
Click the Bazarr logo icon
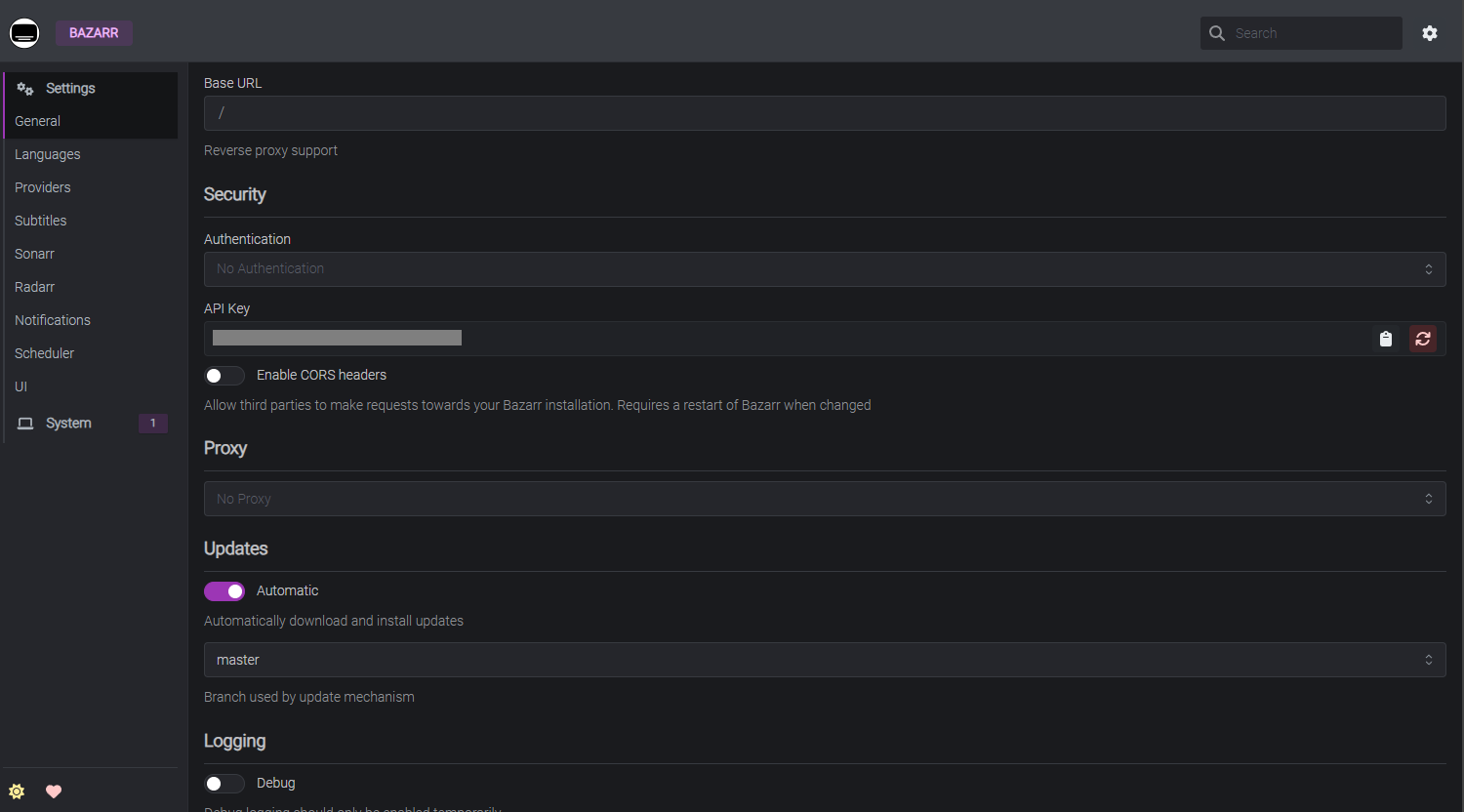click(24, 33)
